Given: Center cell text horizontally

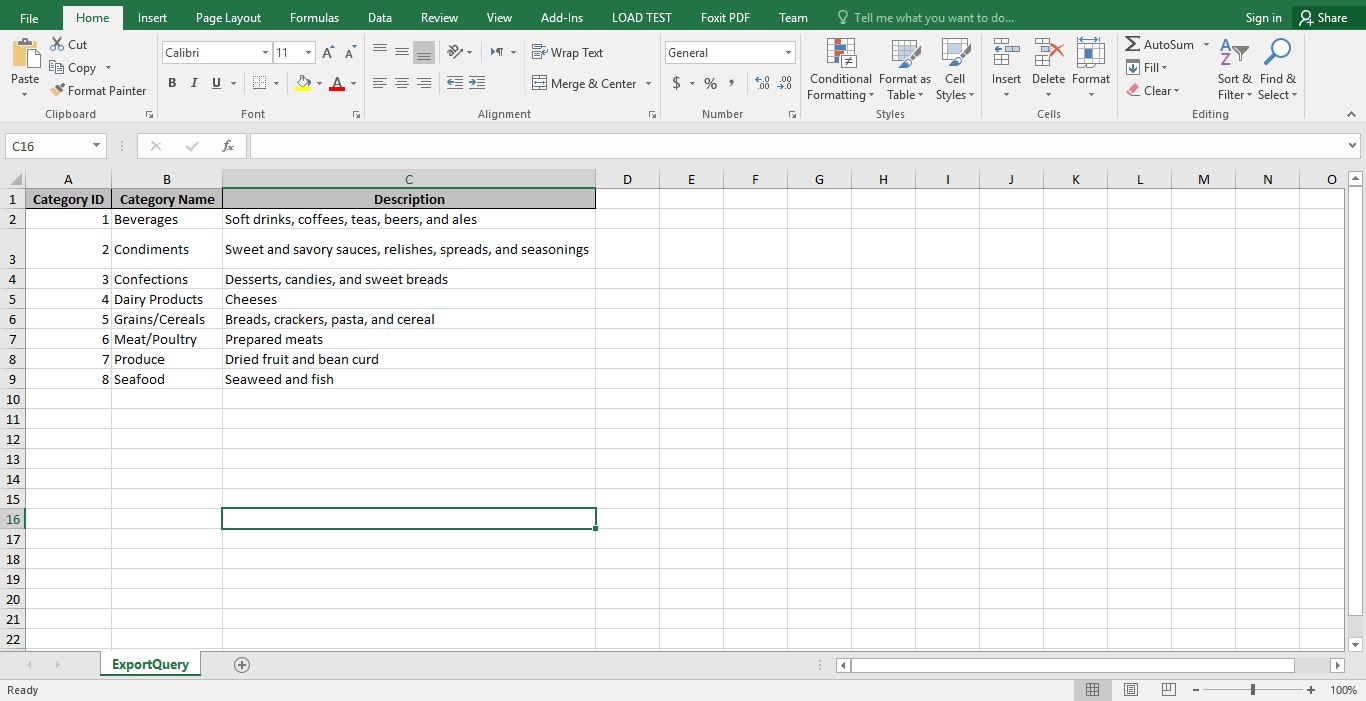Looking at the screenshot, I should [x=402, y=83].
